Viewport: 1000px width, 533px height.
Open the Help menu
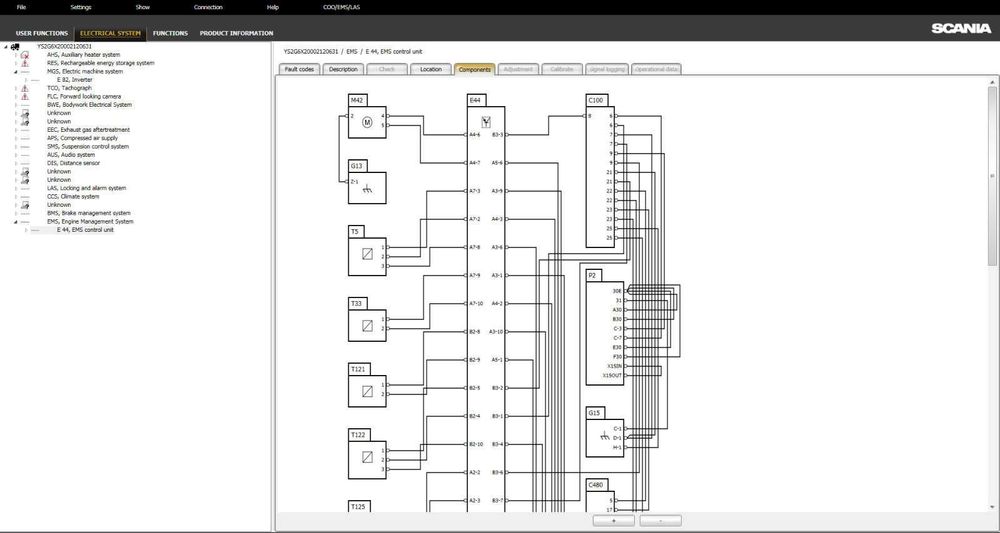272,8
